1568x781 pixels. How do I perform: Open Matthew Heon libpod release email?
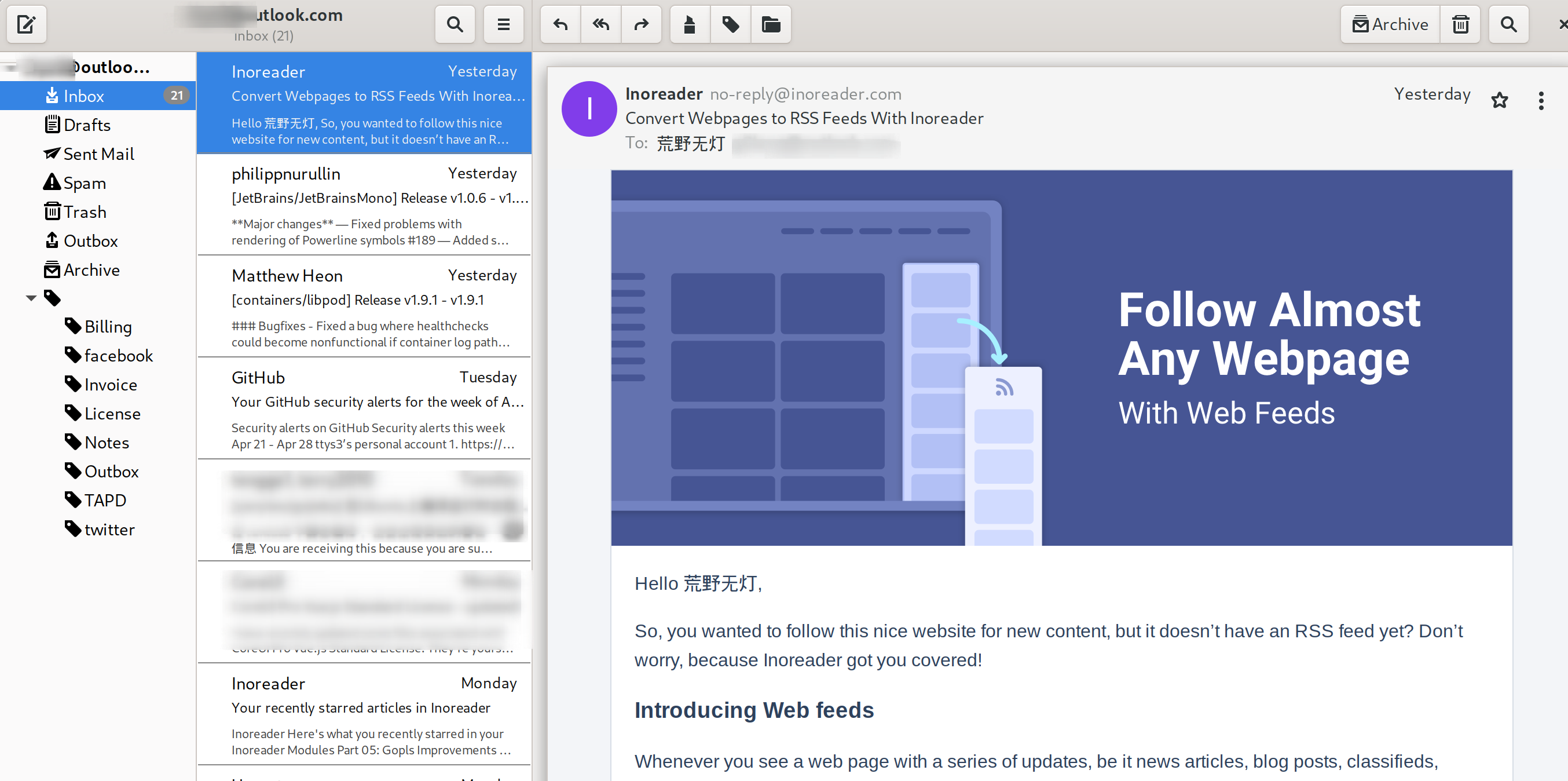[x=364, y=306]
